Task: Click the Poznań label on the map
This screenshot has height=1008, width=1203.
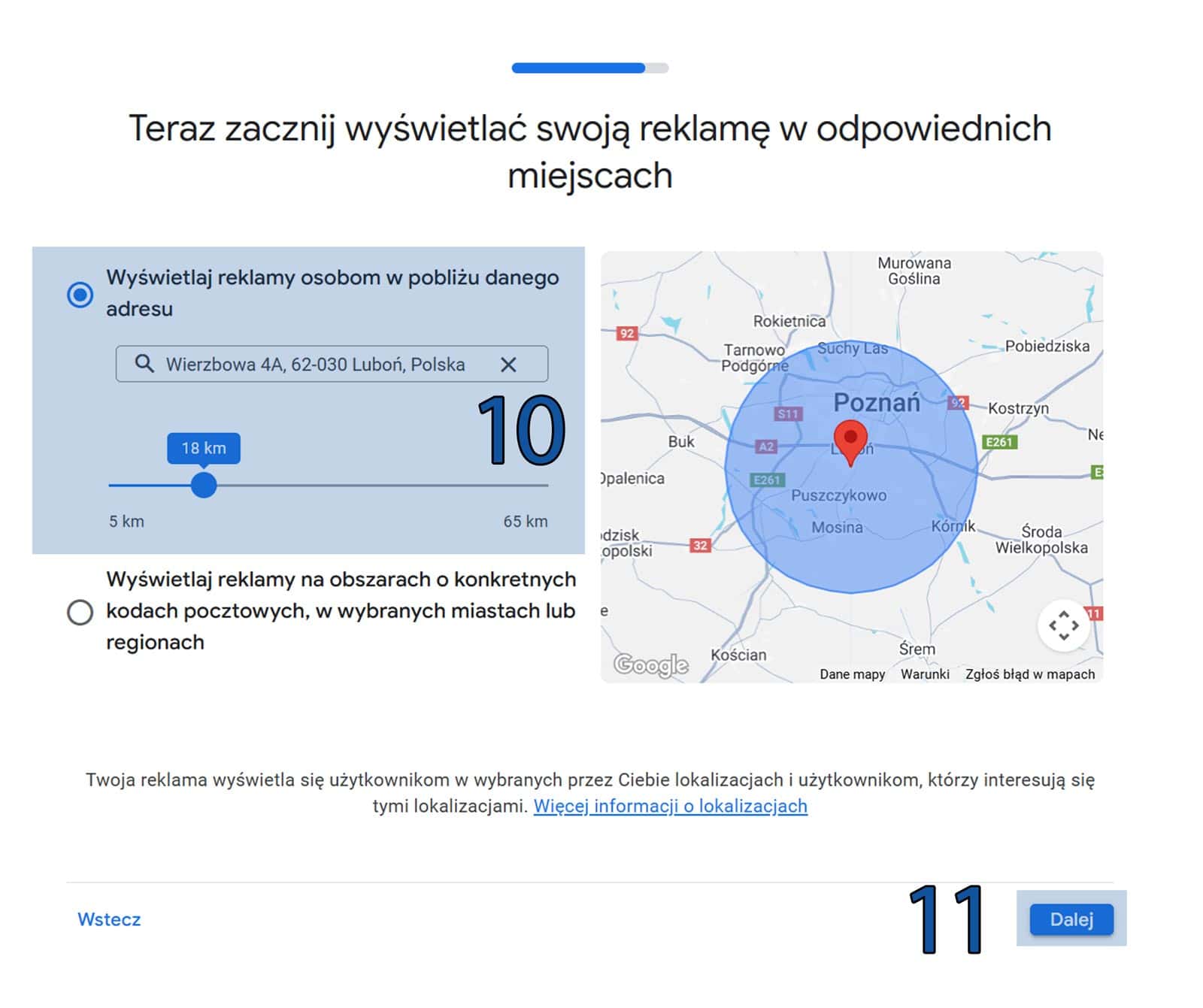Action: [877, 402]
